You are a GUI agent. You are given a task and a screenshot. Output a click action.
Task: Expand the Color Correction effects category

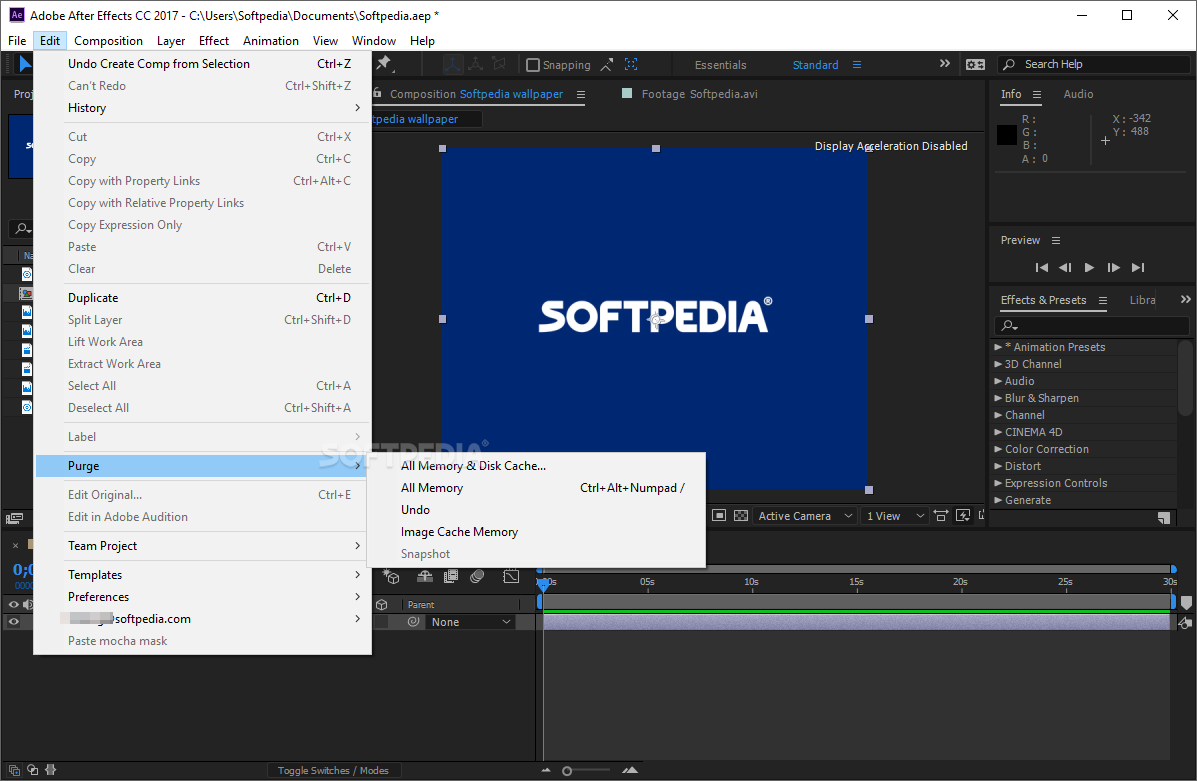click(x=998, y=449)
